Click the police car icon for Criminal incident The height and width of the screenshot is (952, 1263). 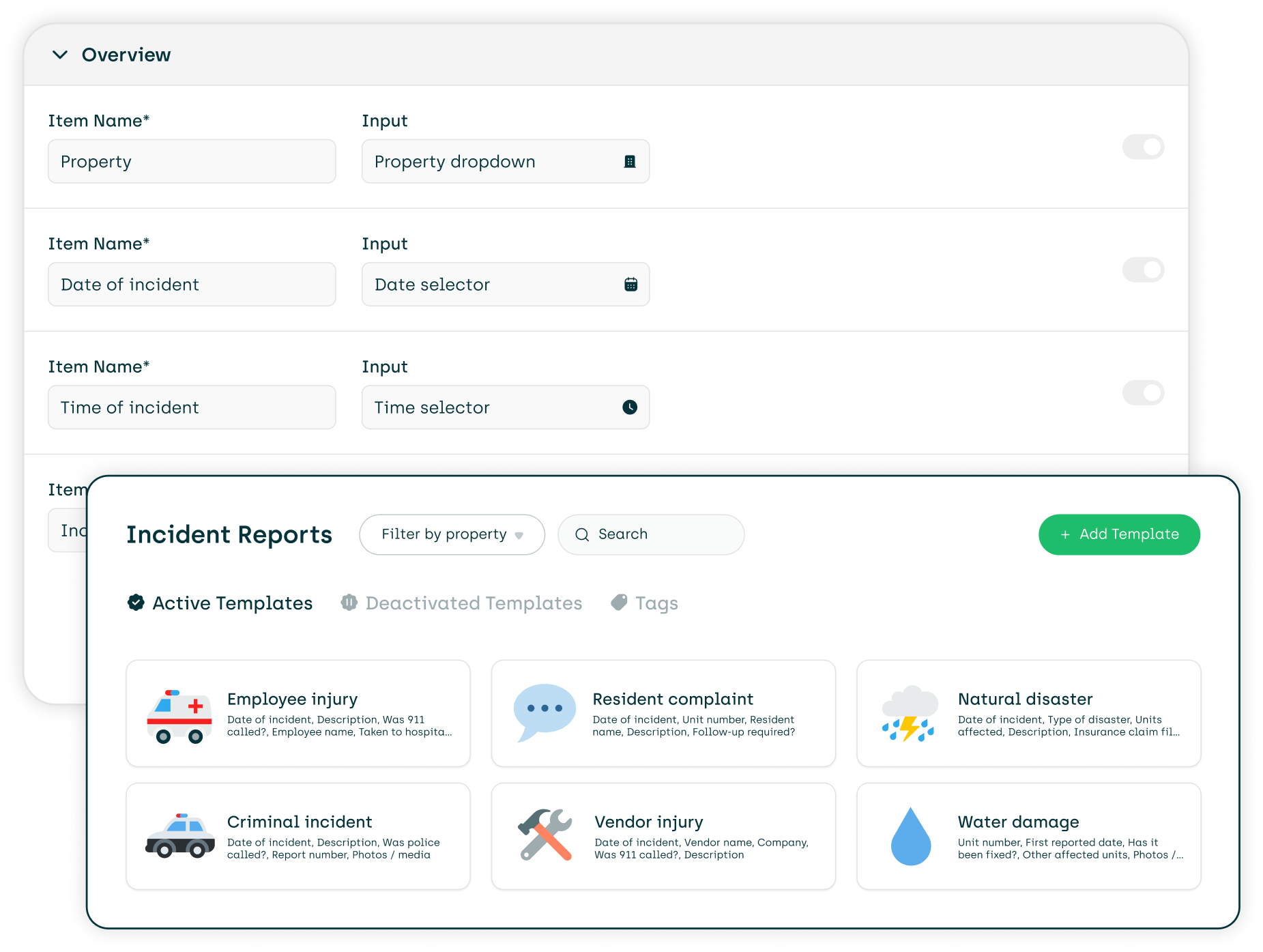pyautogui.click(x=179, y=835)
